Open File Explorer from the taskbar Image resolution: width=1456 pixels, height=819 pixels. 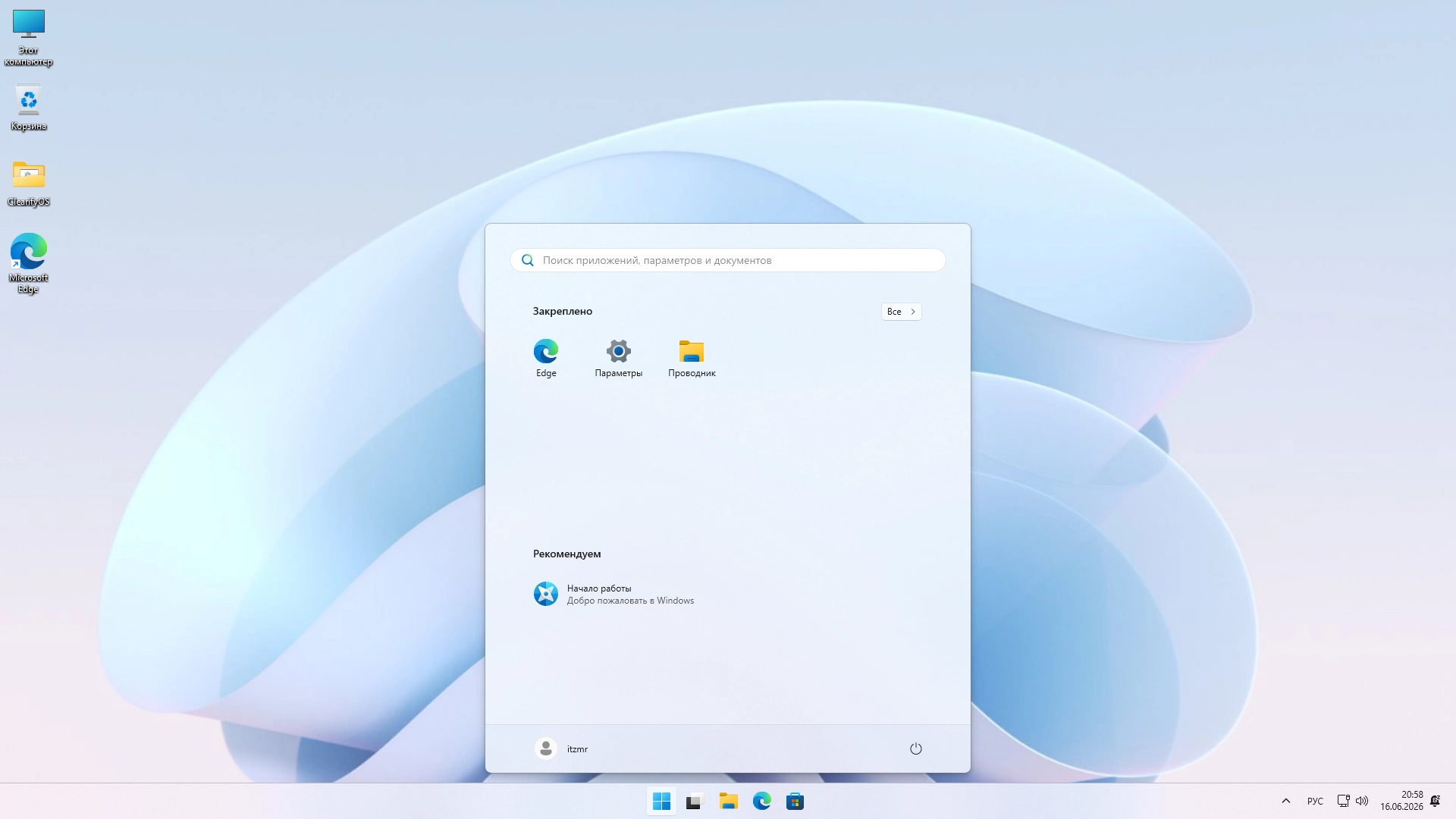[728, 802]
